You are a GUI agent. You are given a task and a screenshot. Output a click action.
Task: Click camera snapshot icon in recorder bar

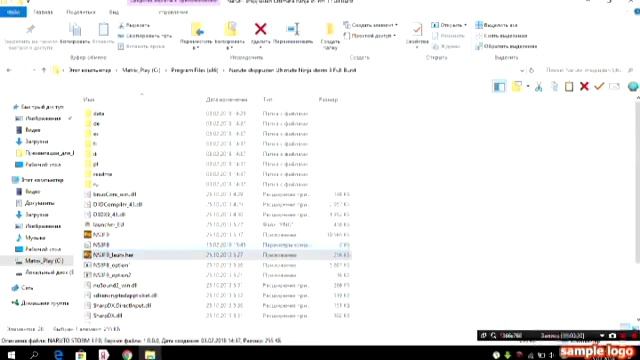612,336
